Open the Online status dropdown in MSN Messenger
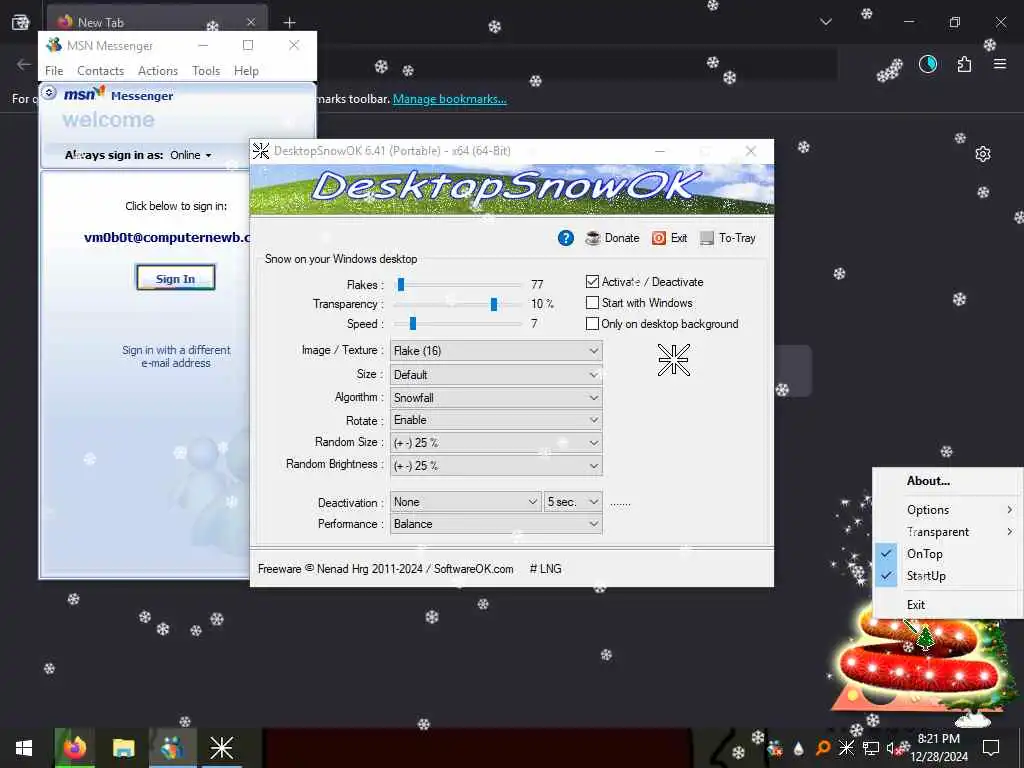 click(191, 155)
